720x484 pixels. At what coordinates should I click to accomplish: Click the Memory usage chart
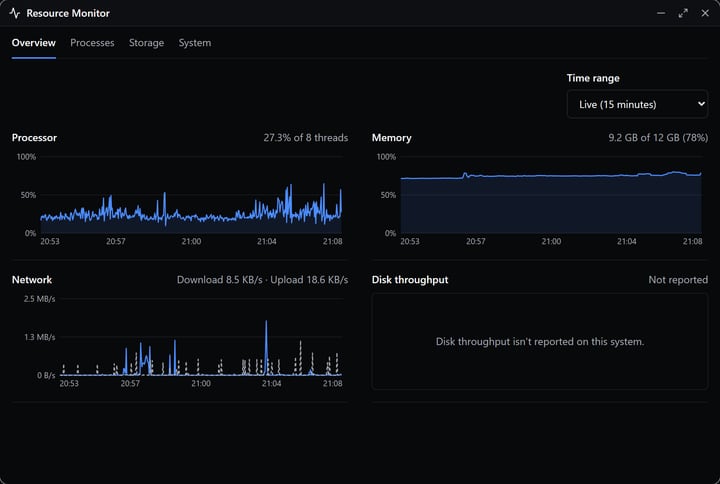540,197
